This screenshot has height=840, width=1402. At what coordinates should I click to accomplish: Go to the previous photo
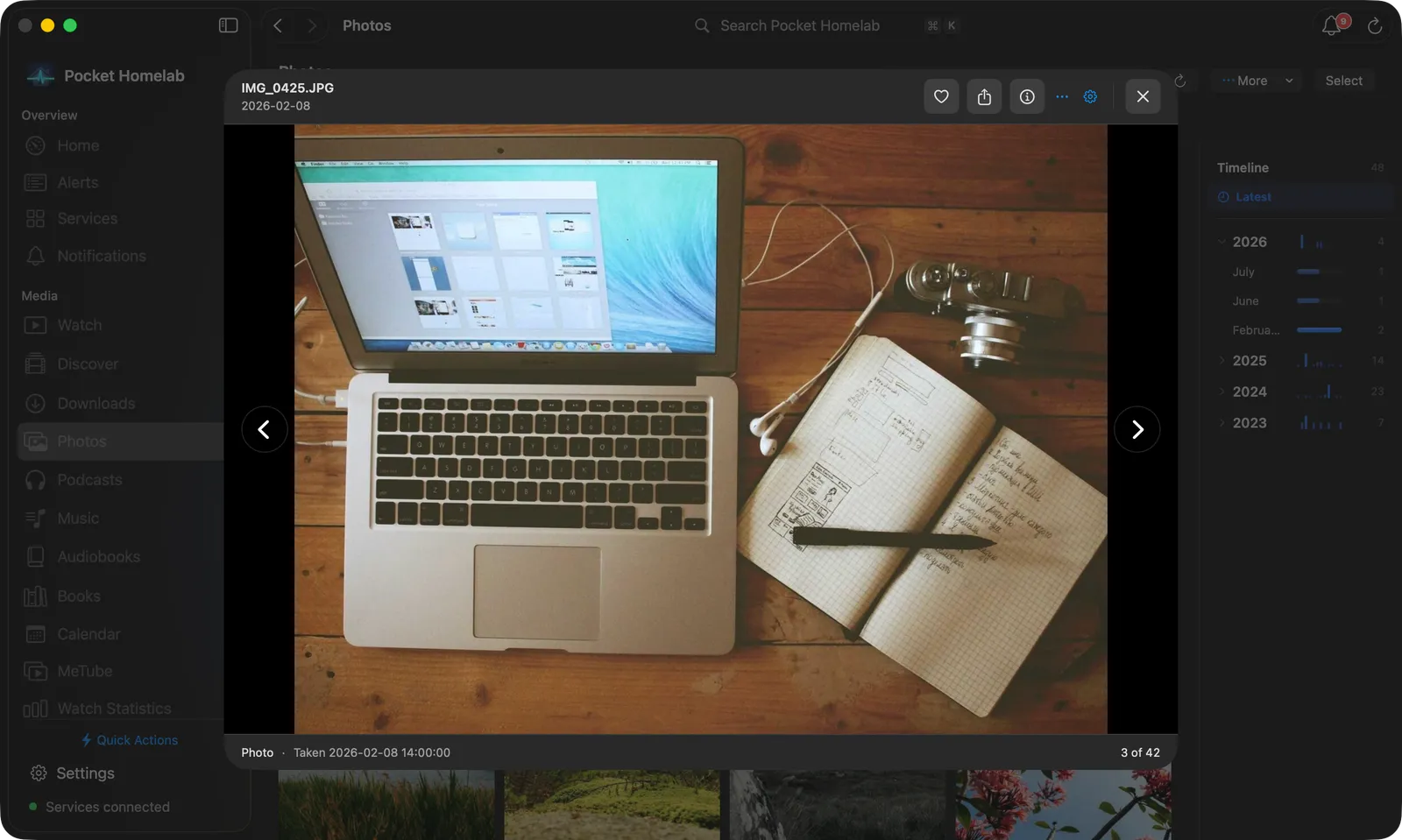click(x=265, y=429)
